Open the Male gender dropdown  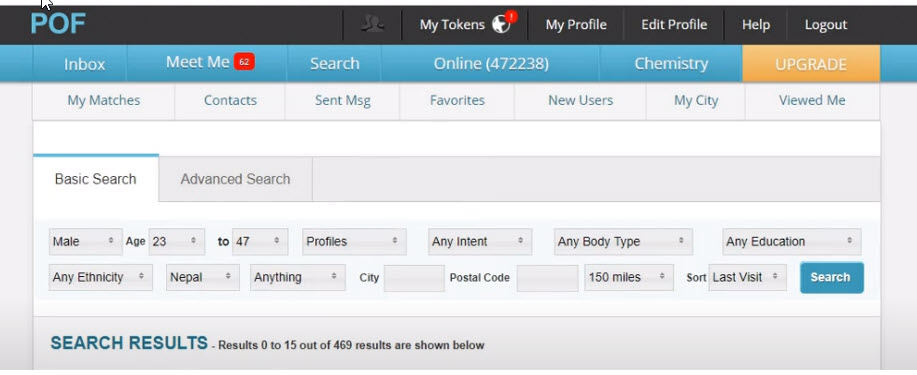[x=85, y=242]
